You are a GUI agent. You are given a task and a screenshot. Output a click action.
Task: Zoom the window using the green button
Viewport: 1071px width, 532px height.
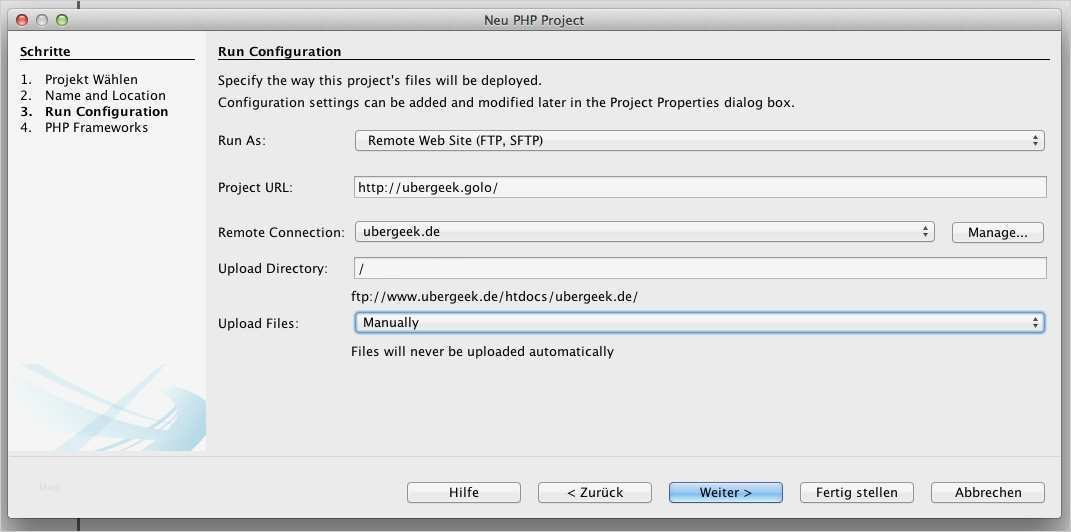(62, 20)
